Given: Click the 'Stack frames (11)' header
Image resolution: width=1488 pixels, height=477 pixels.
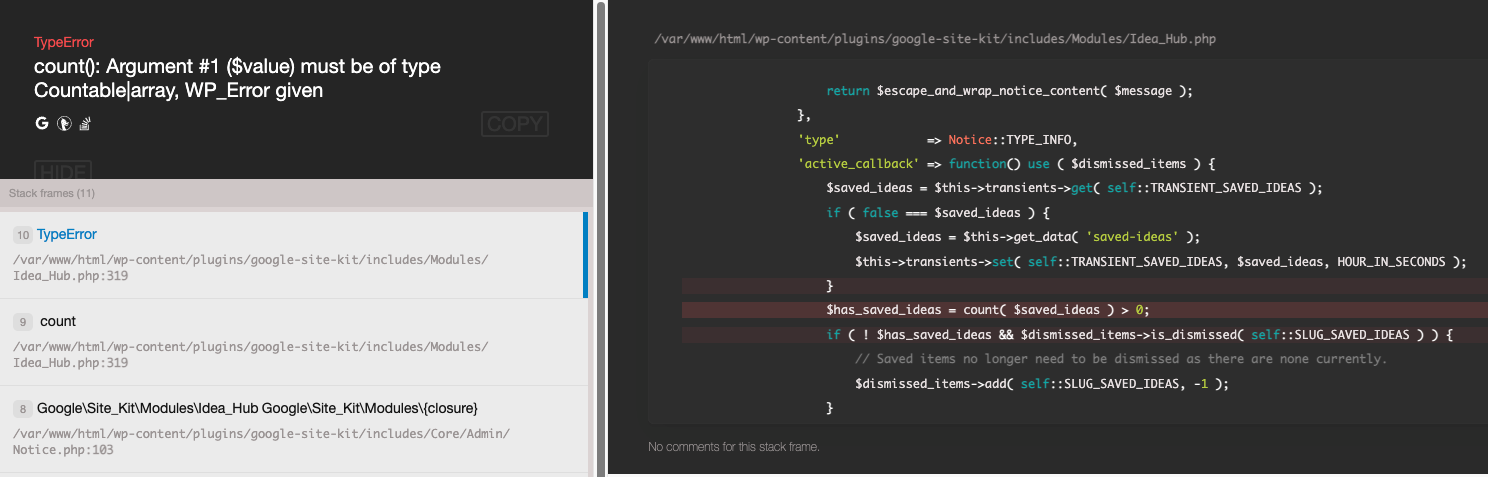Looking at the screenshot, I should click(52, 193).
